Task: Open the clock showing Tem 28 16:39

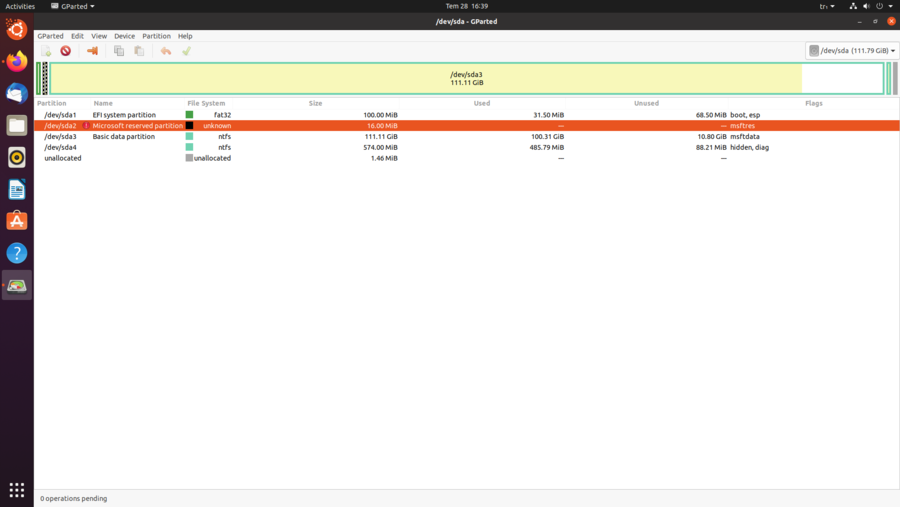Action: tap(467, 6)
